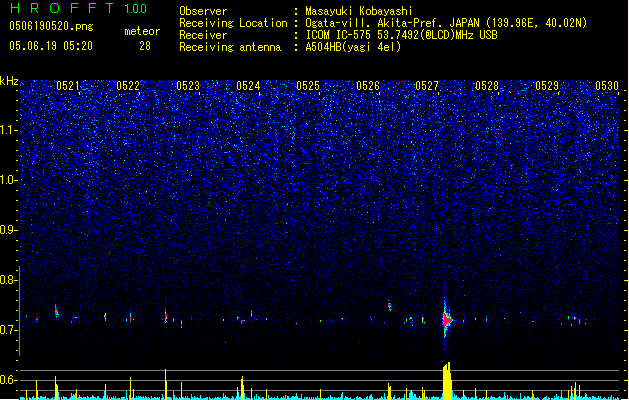The width and height of the screenshot is (629, 400).
Task: Click the 0.6 frequency axis label
Action: [x=9, y=380]
